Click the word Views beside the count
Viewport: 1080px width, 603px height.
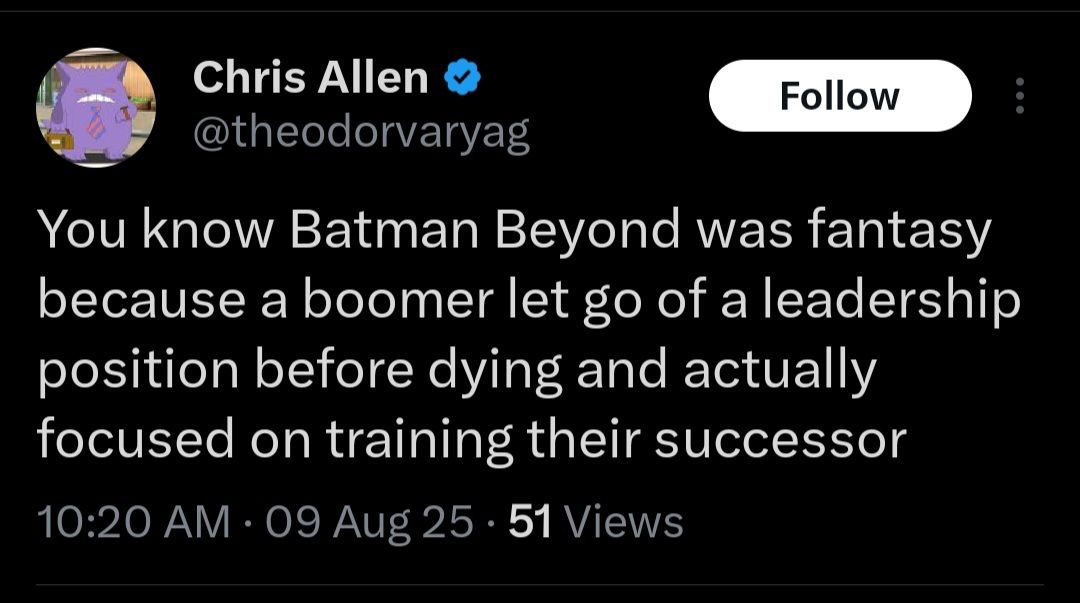[624, 522]
